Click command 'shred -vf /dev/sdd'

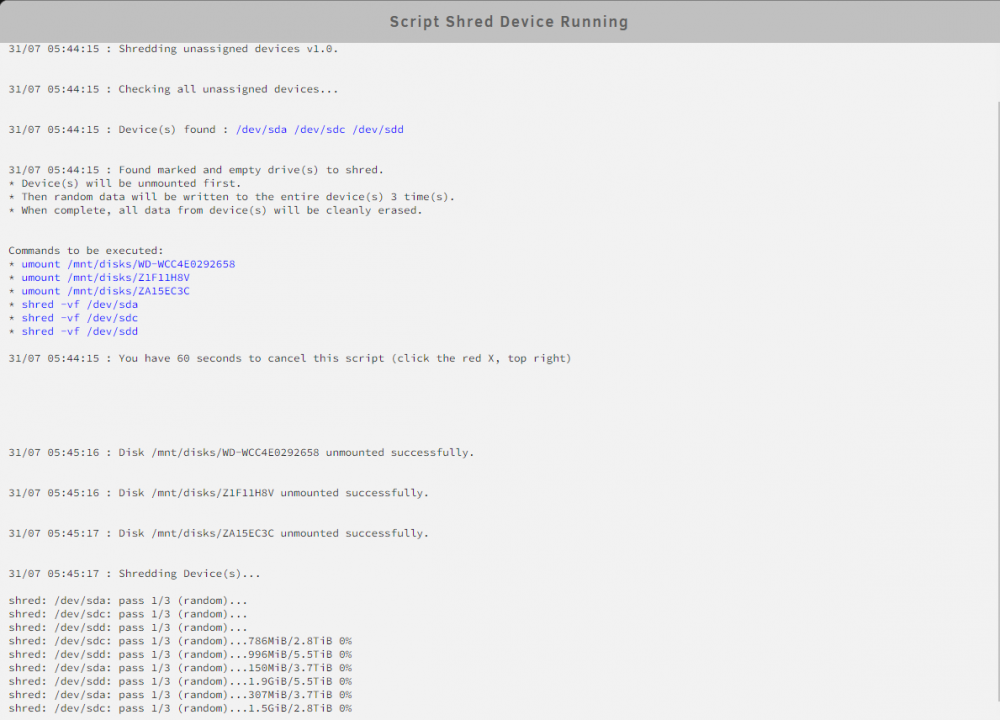coord(80,331)
